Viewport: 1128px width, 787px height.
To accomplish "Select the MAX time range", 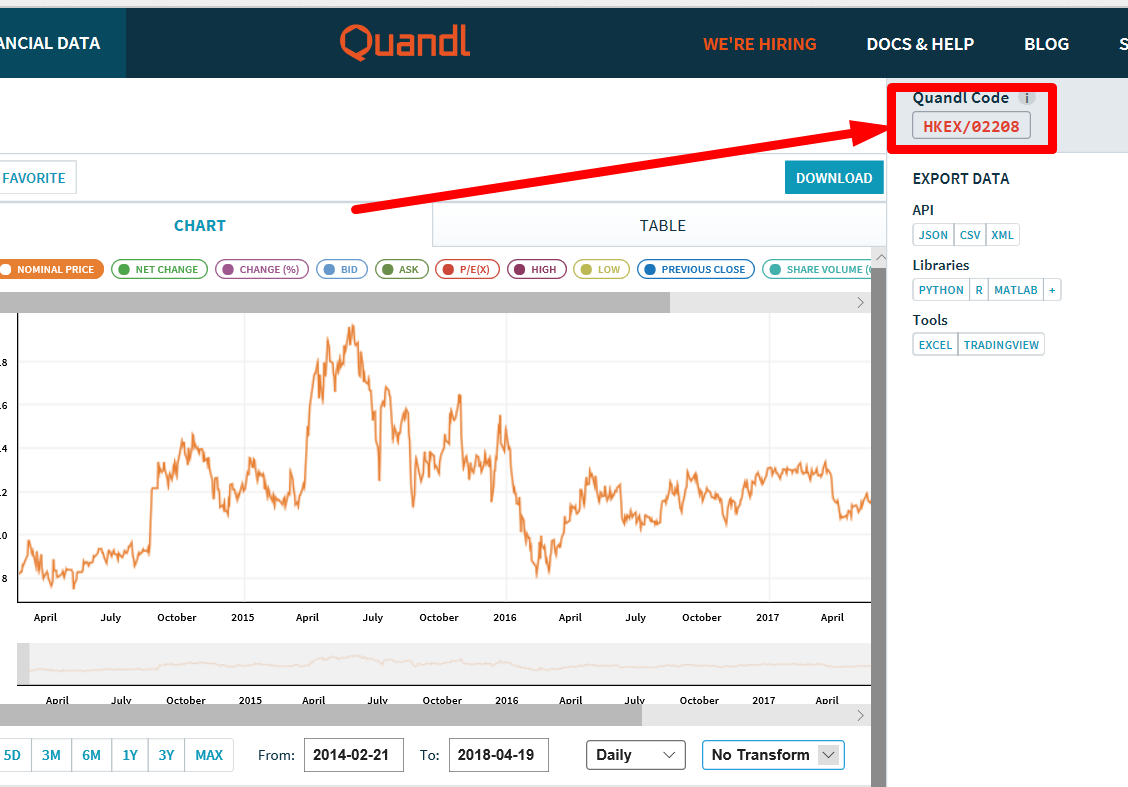I will click(x=209, y=755).
